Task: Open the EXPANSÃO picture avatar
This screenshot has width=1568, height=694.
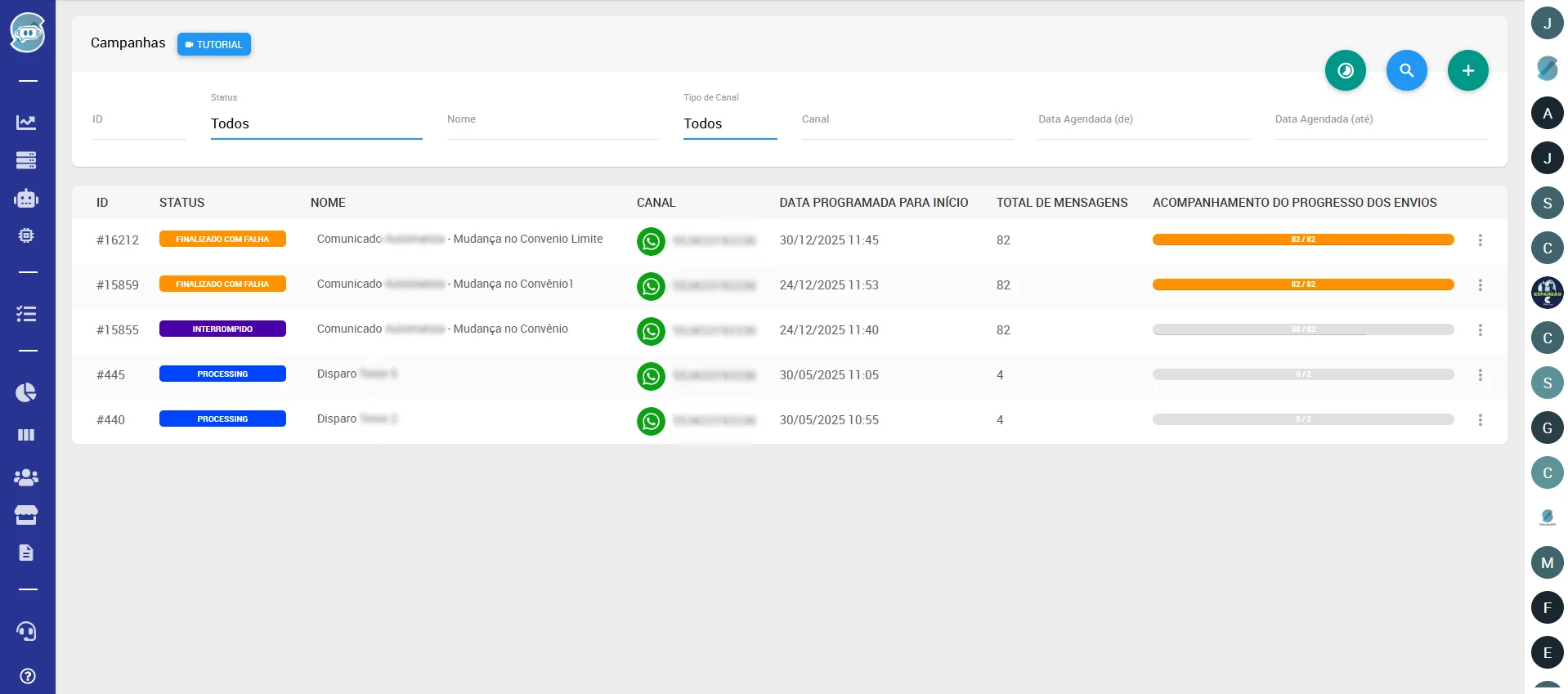Action: coord(1548,293)
